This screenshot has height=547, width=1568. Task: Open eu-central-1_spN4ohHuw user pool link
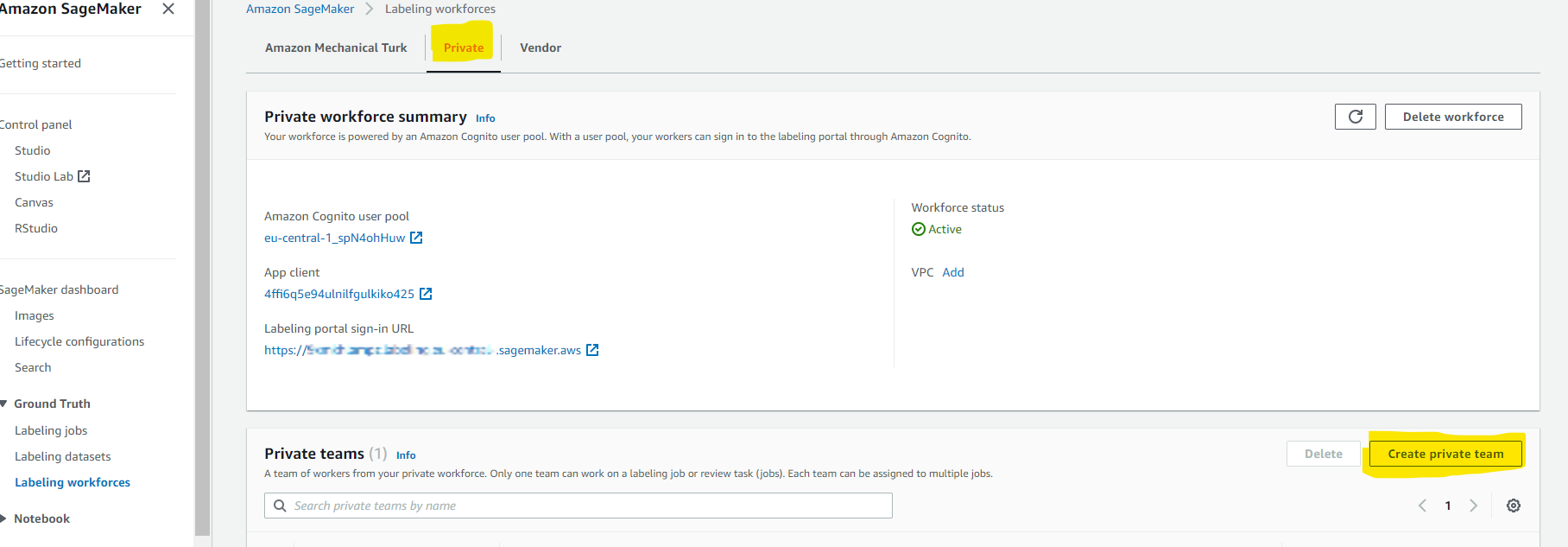(x=334, y=238)
